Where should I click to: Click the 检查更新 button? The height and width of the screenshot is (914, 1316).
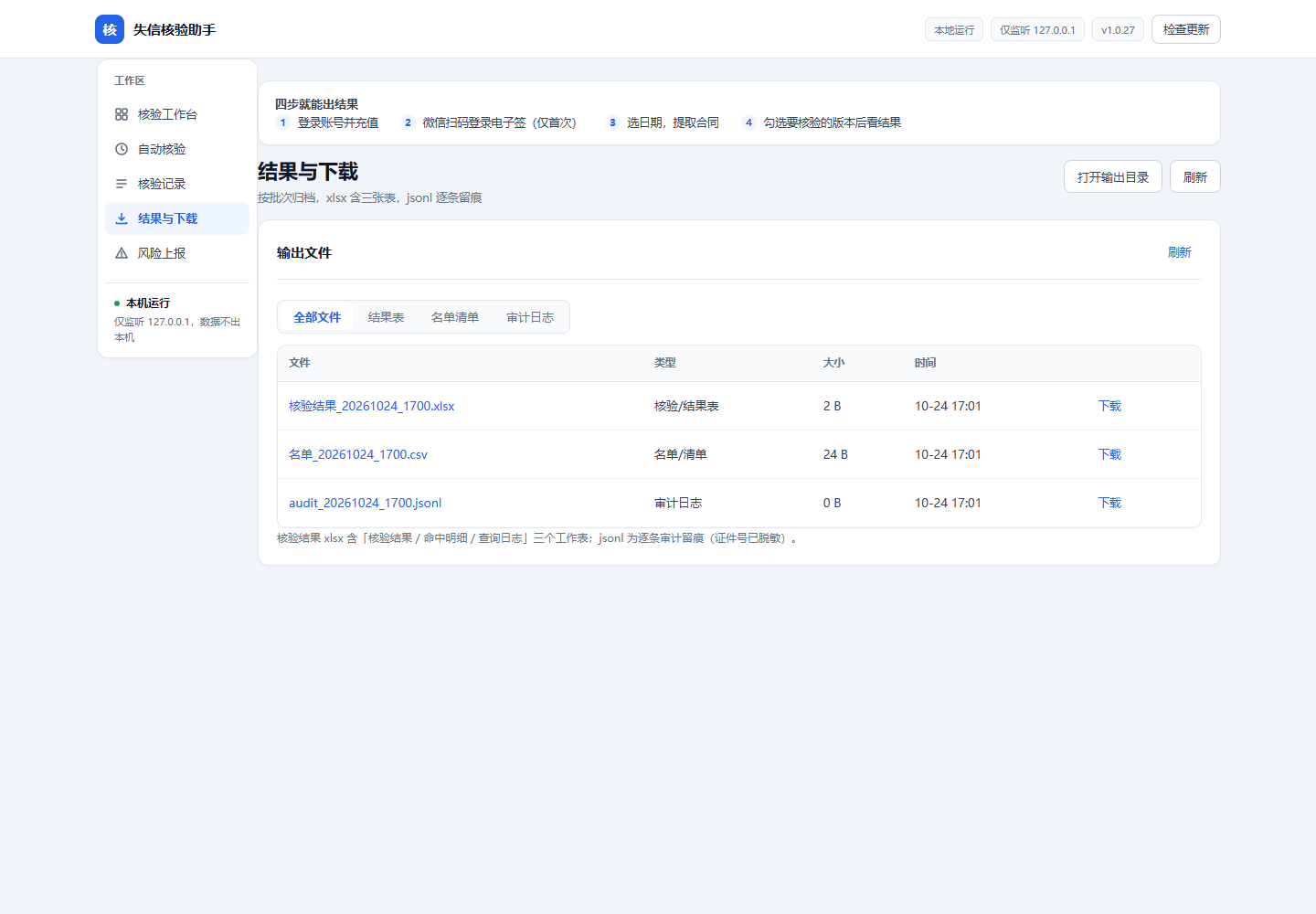pos(1186,29)
